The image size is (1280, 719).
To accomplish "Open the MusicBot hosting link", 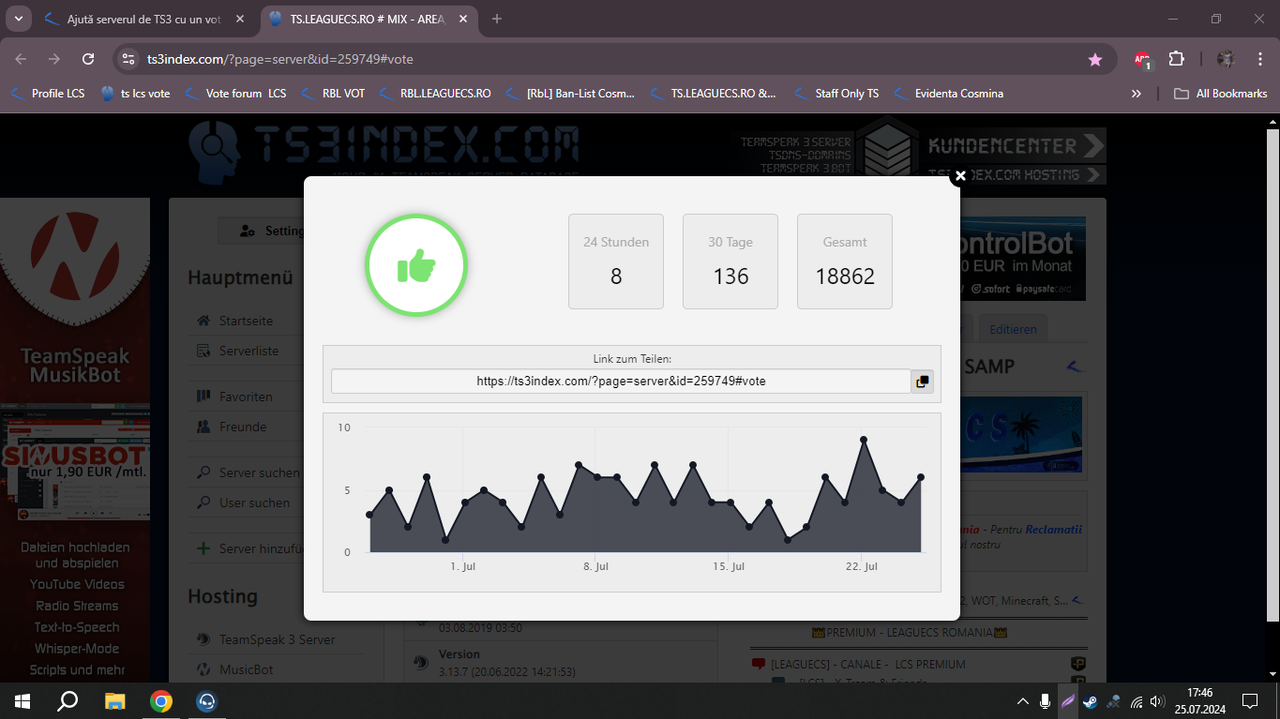I will (246, 669).
